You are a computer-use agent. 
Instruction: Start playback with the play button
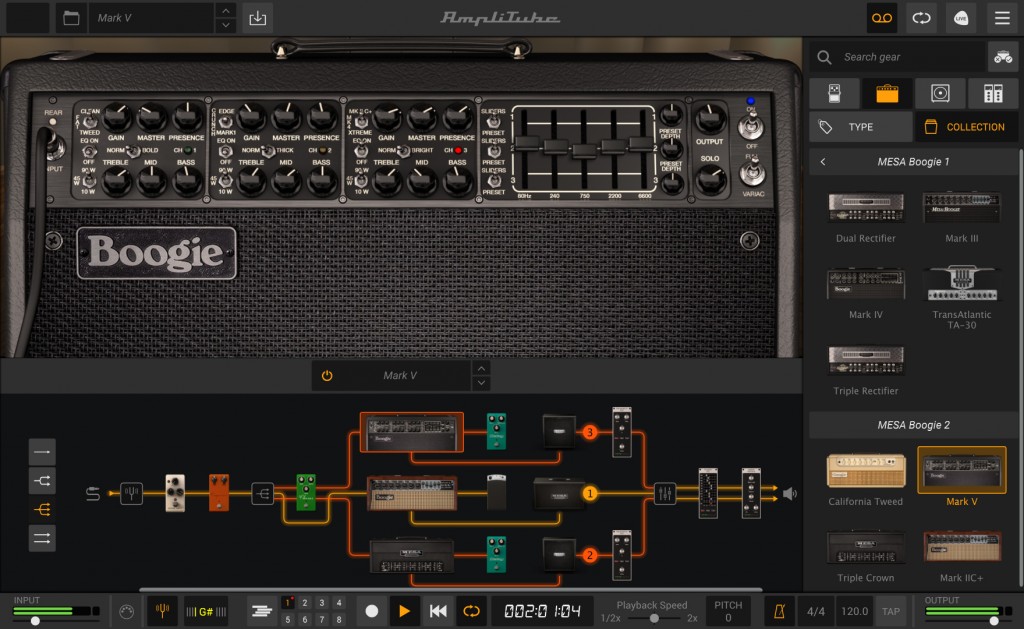tap(404, 611)
